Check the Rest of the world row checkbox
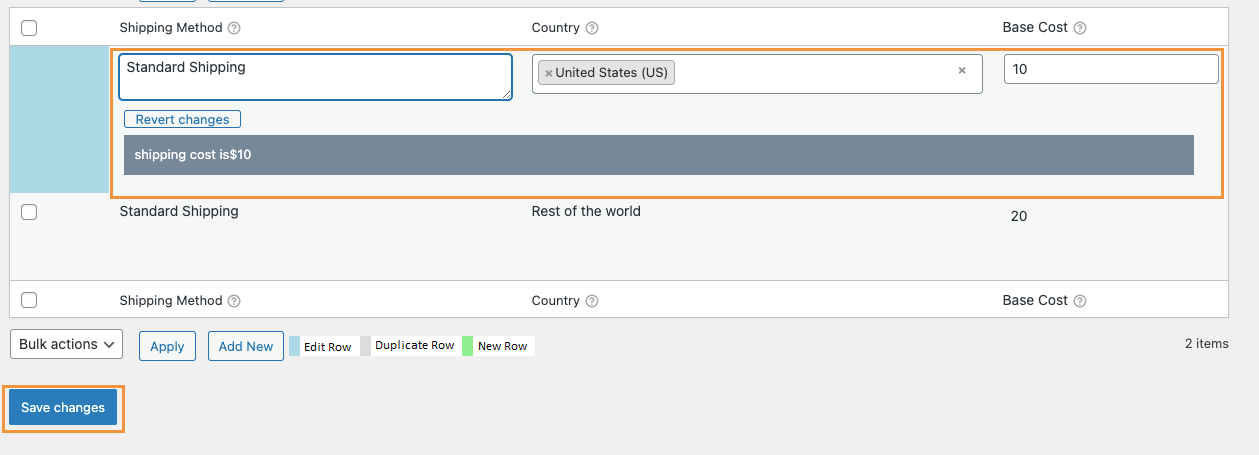 (x=29, y=212)
